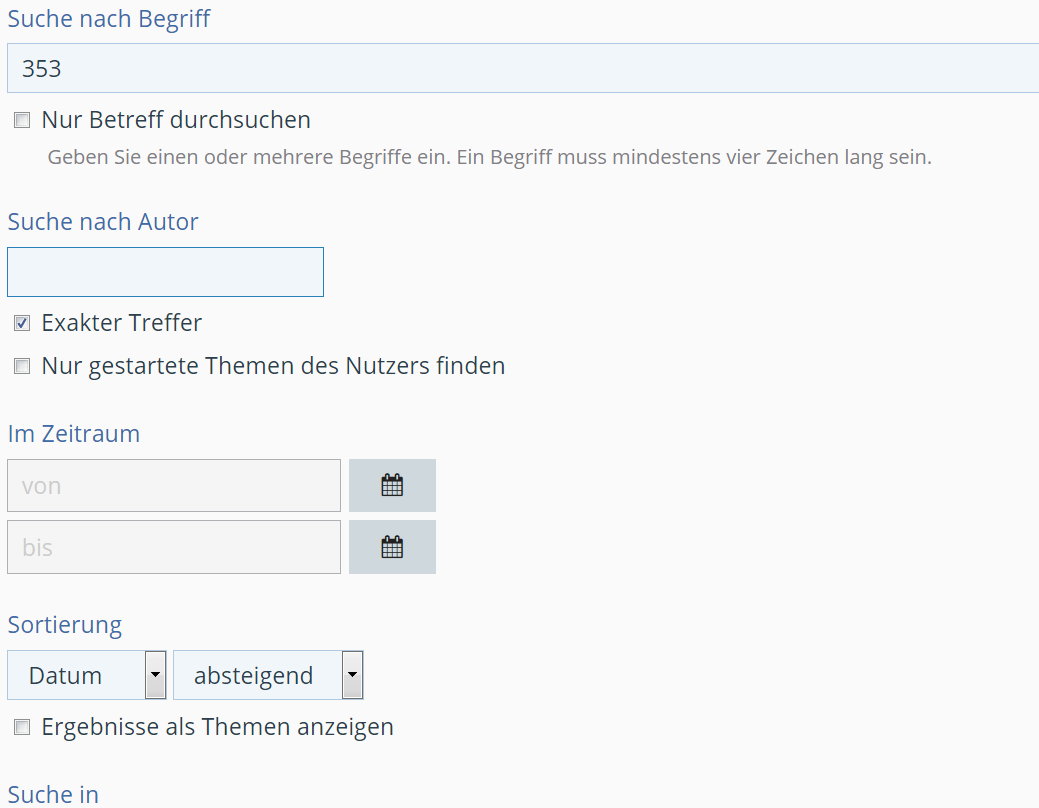Select the Im Zeitraum section label

(74, 434)
